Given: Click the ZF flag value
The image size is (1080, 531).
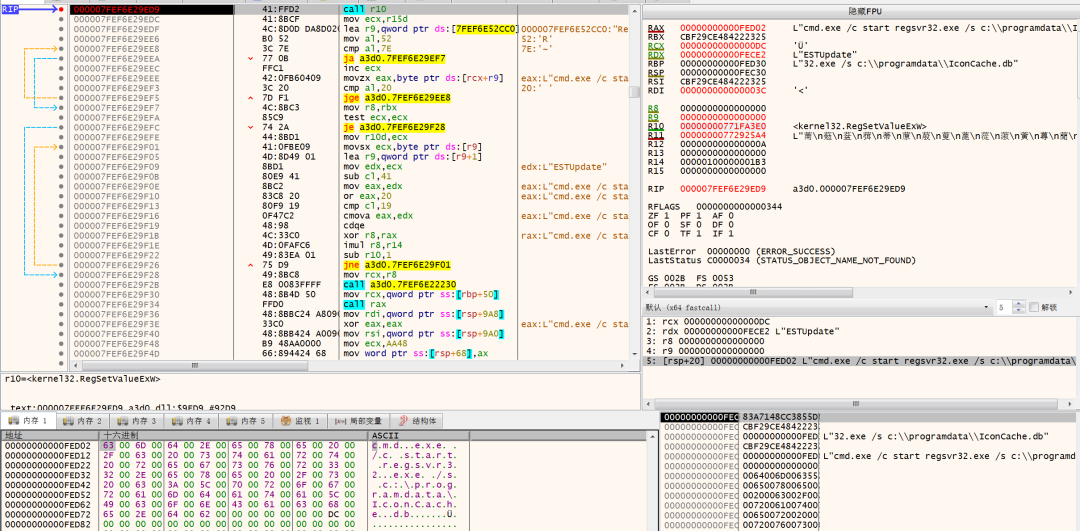Looking at the screenshot, I should (666, 216).
